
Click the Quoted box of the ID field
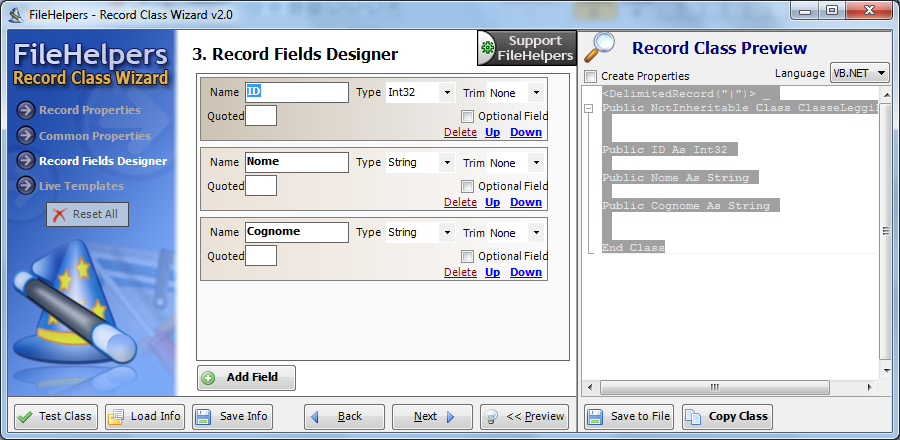pyautogui.click(x=261, y=116)
